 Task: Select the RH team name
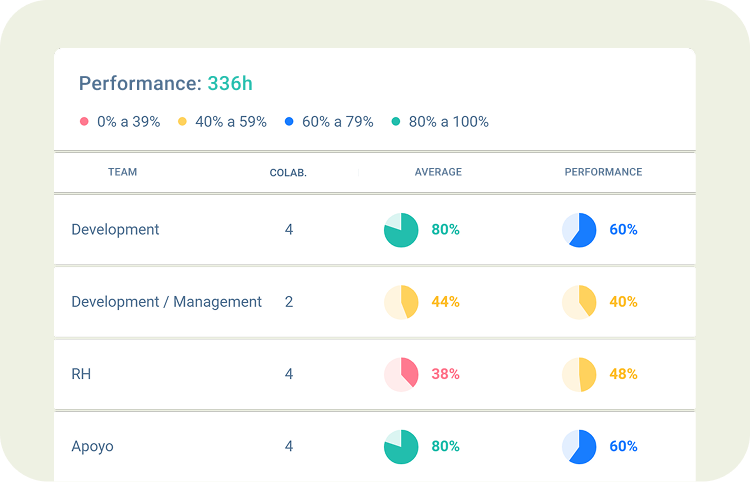point(81,374)
